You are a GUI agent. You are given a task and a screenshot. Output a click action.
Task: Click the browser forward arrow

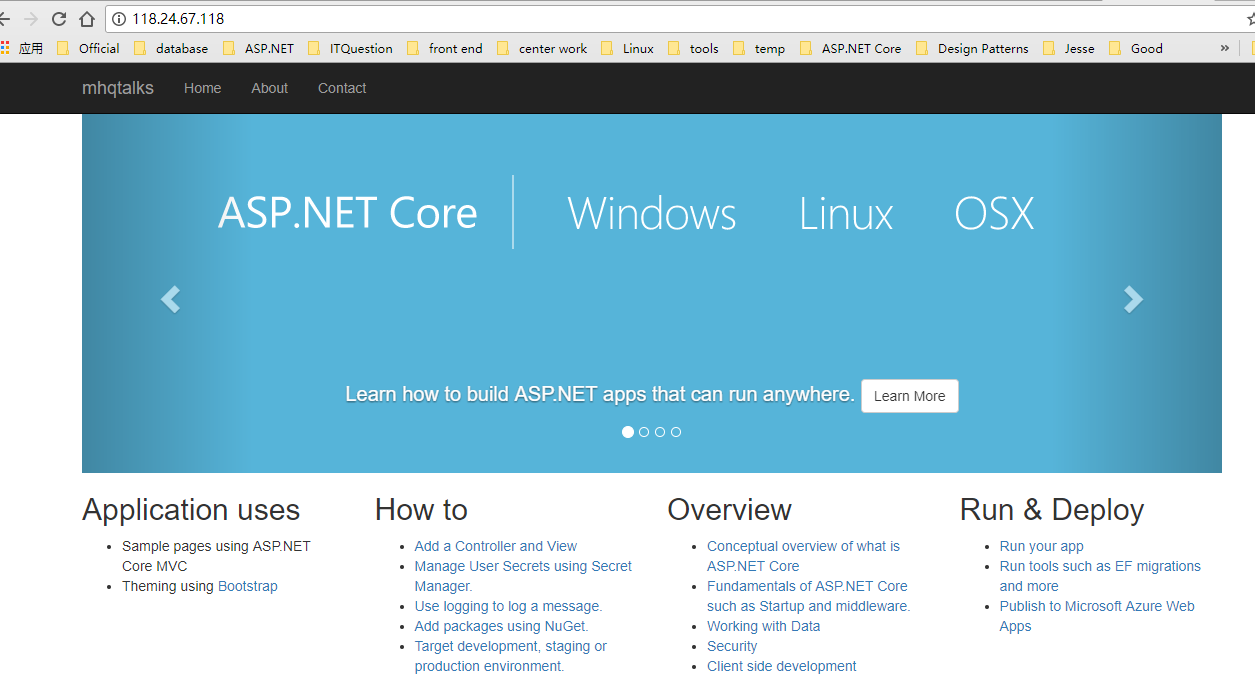coord(31,19)
